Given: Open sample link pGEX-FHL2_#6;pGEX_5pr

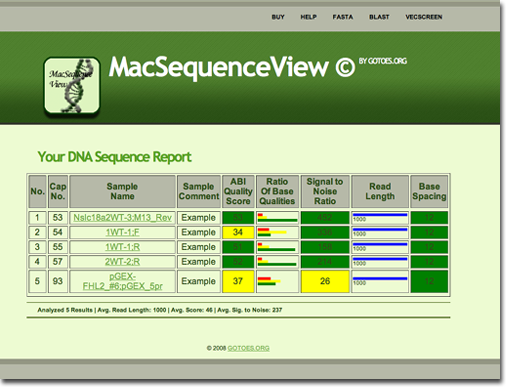Looking at the screenshot, I should click(122, 281).
